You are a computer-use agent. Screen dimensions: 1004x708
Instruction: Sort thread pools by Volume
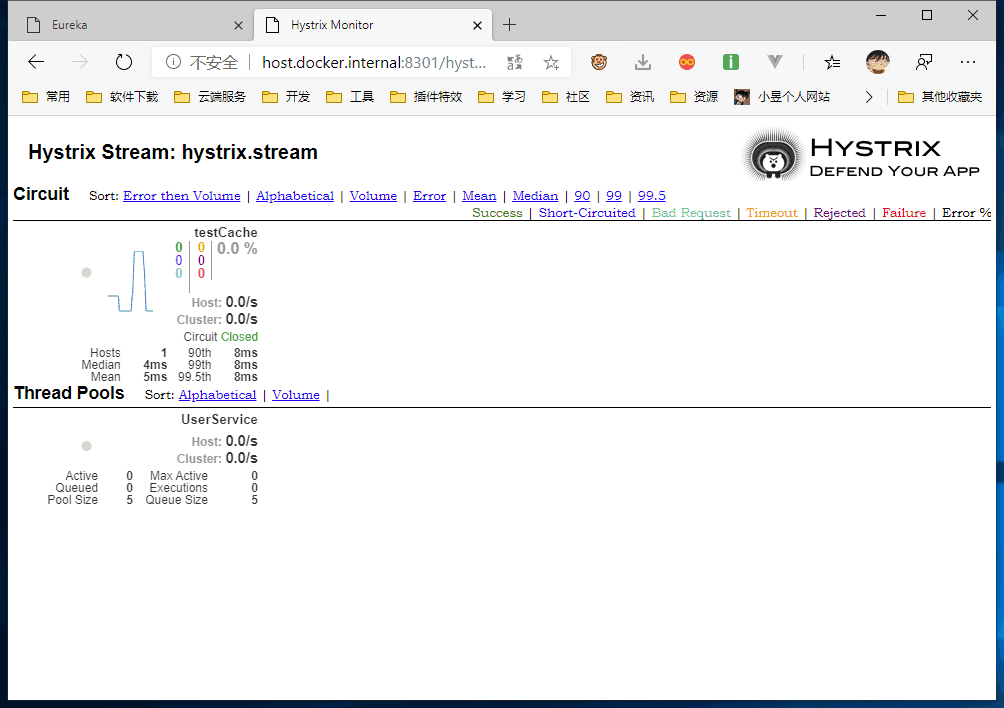tap(296, 395)
